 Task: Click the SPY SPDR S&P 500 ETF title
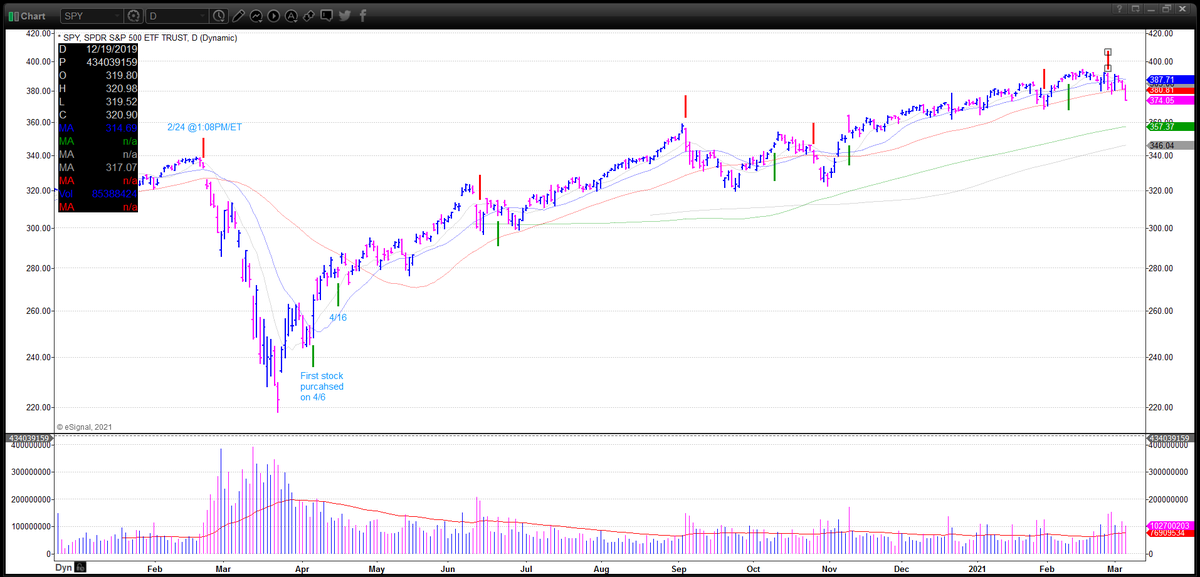click(x=146, y=37)
